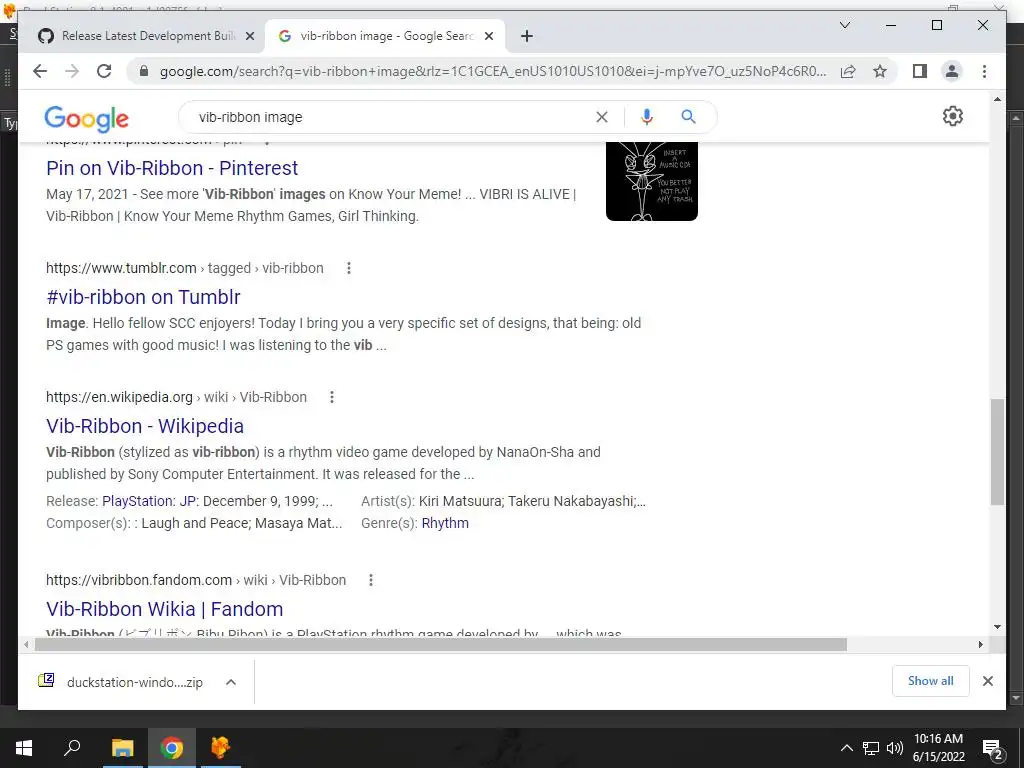
Task: Click the horizontal scroll right arrow
Action: pos(980,645)
